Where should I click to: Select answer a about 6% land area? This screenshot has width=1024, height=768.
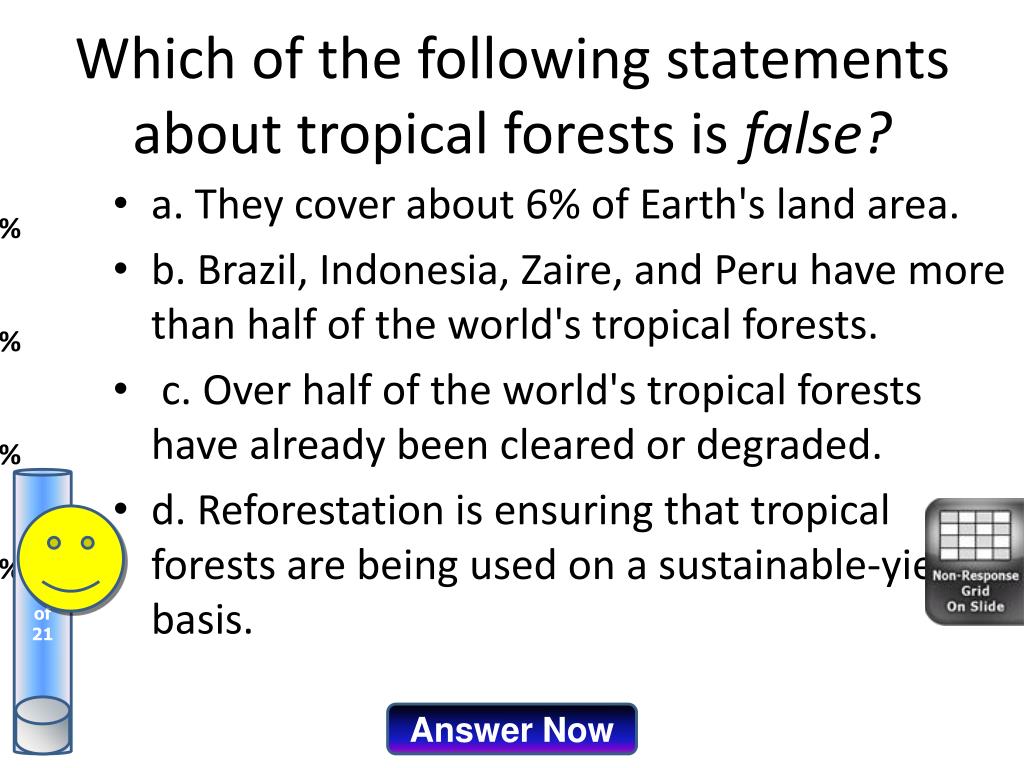[554, 204]
